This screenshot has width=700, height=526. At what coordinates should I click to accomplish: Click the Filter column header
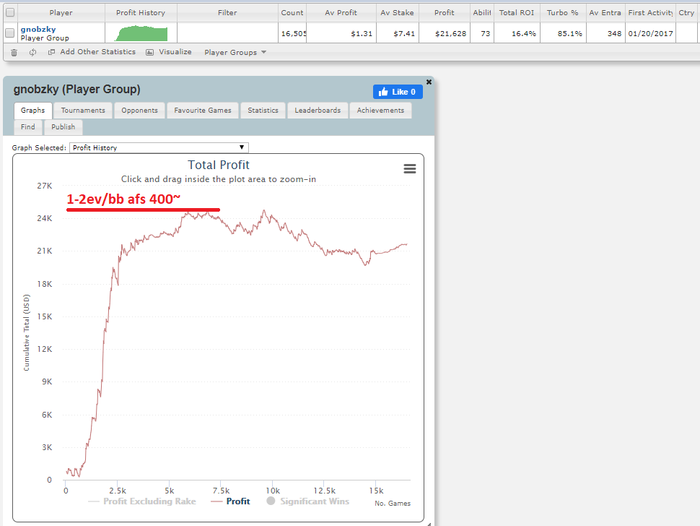(227, 13)
